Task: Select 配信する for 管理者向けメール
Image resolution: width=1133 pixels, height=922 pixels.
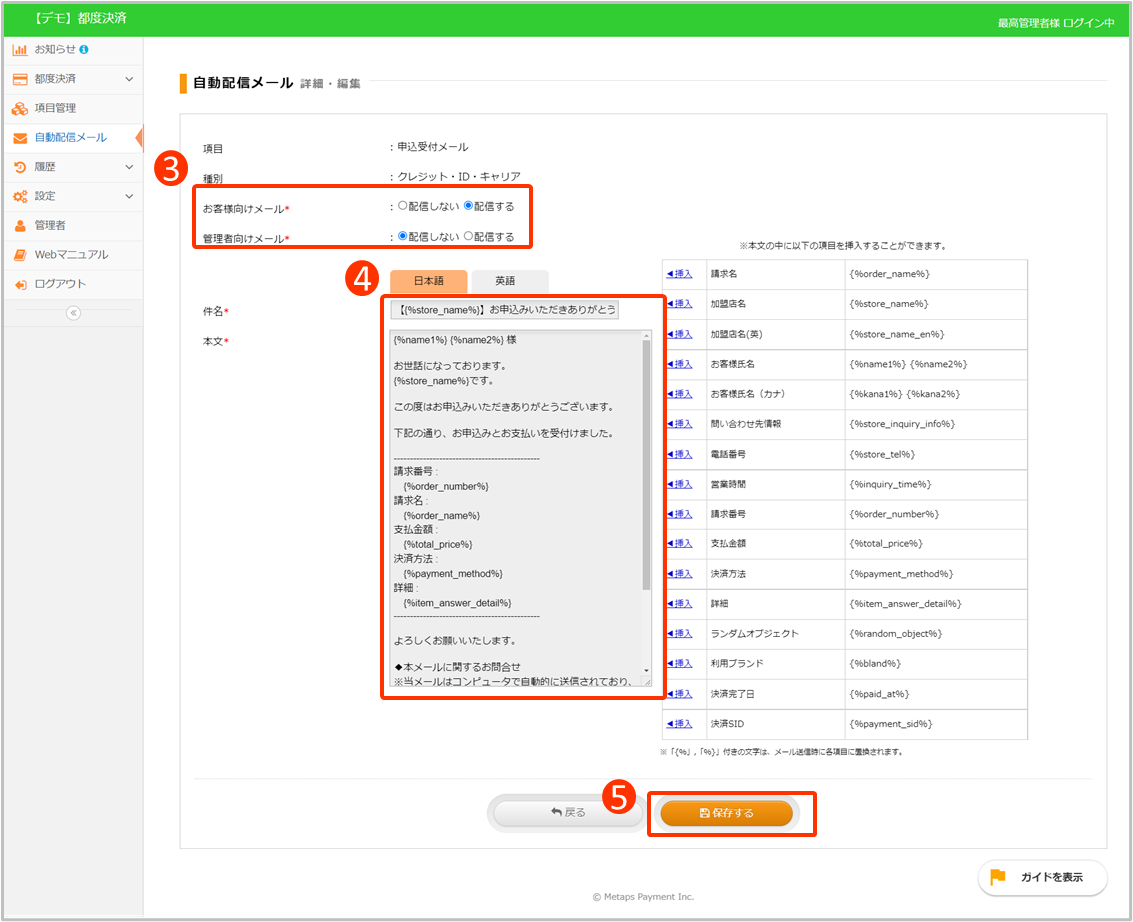Action: [469, 237]
